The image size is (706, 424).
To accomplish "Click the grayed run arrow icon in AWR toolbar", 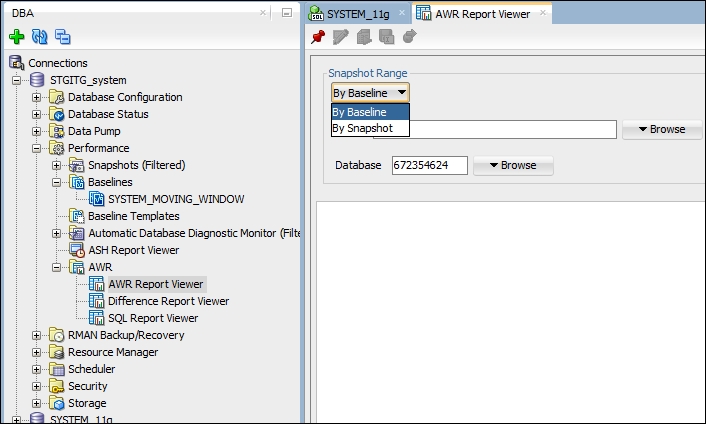I will coord(409,36).
